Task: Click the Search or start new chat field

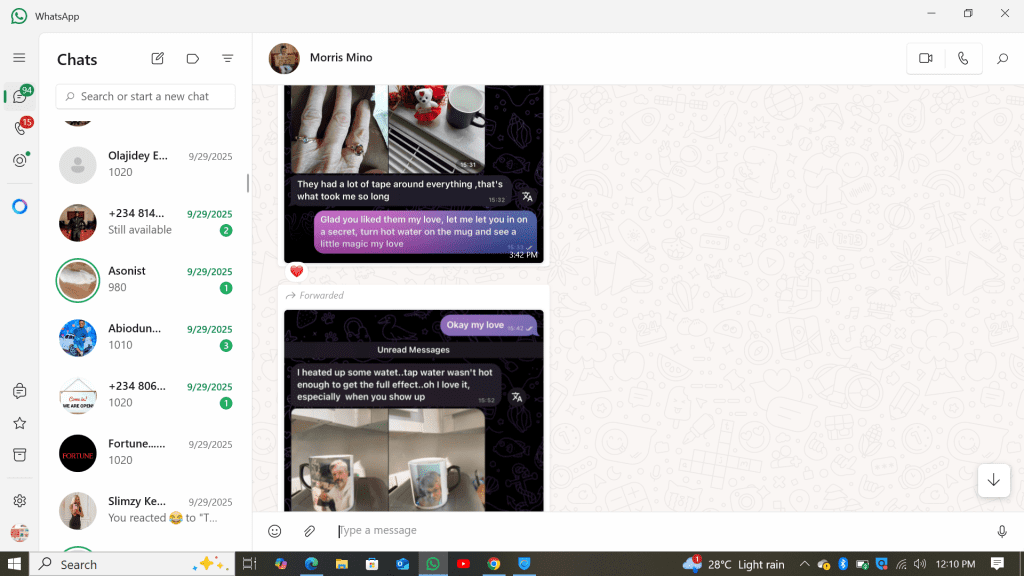Action: [146, 96]
